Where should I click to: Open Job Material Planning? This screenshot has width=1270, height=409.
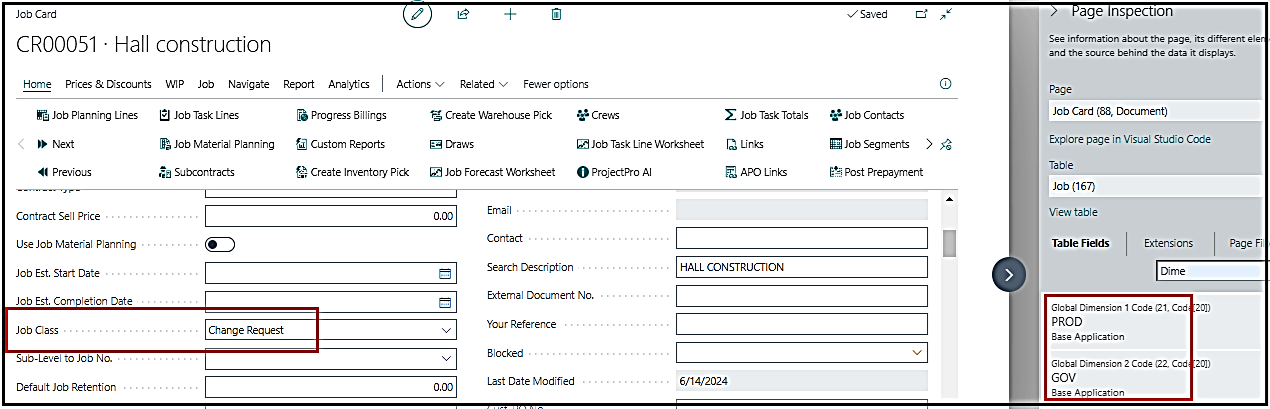pos(217,144)
